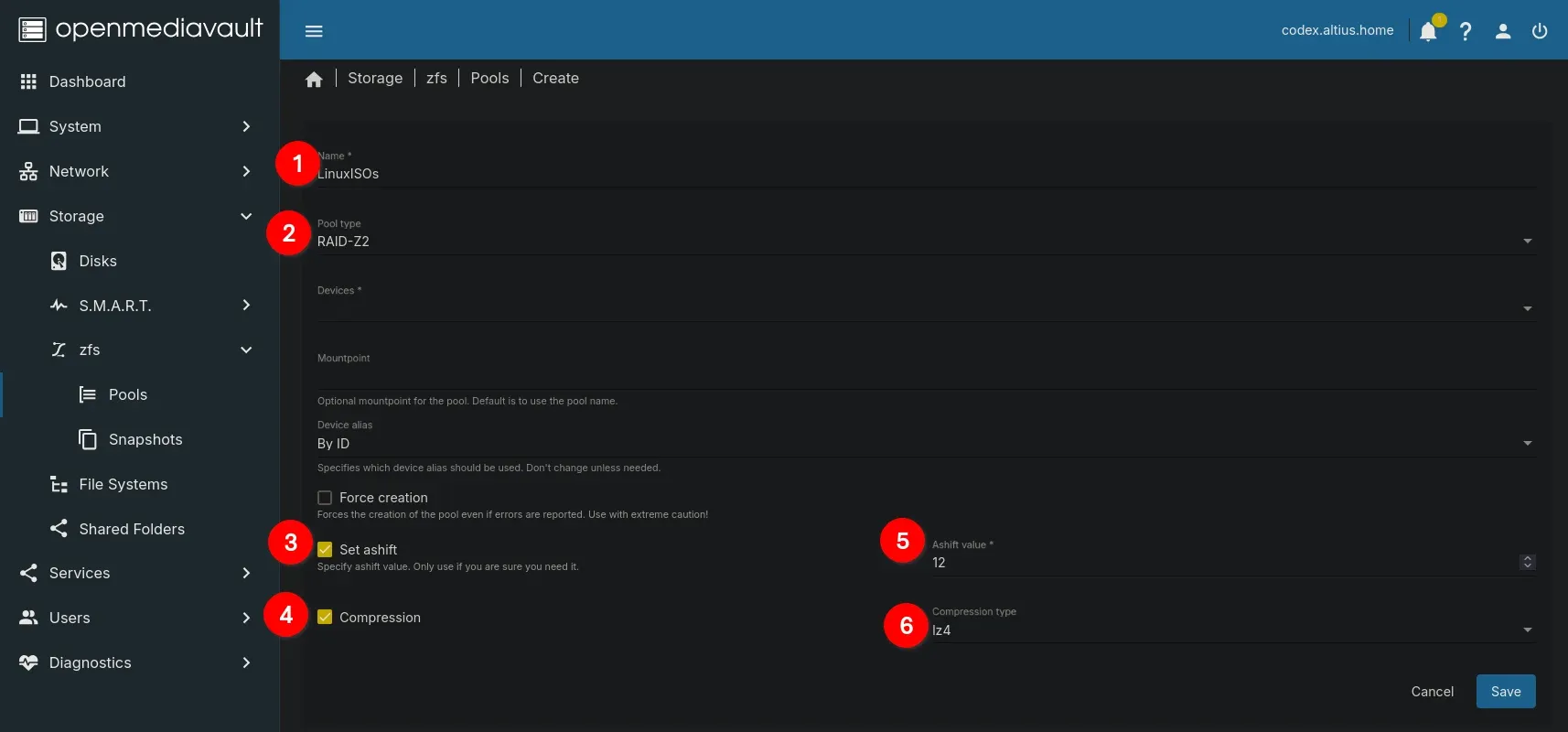The height and width of the screenshot is (732, 1568).
Task: Collapse the Storage menu chevron
Action: (x=246, y=216)
